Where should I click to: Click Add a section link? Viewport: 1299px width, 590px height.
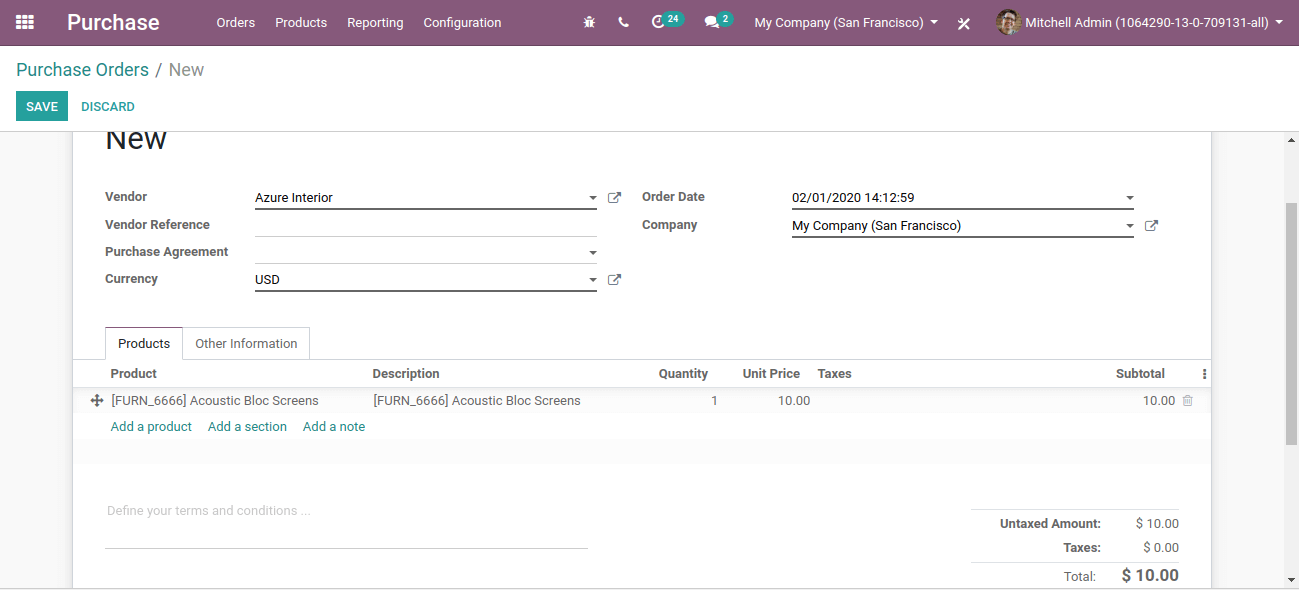[247, 426]
